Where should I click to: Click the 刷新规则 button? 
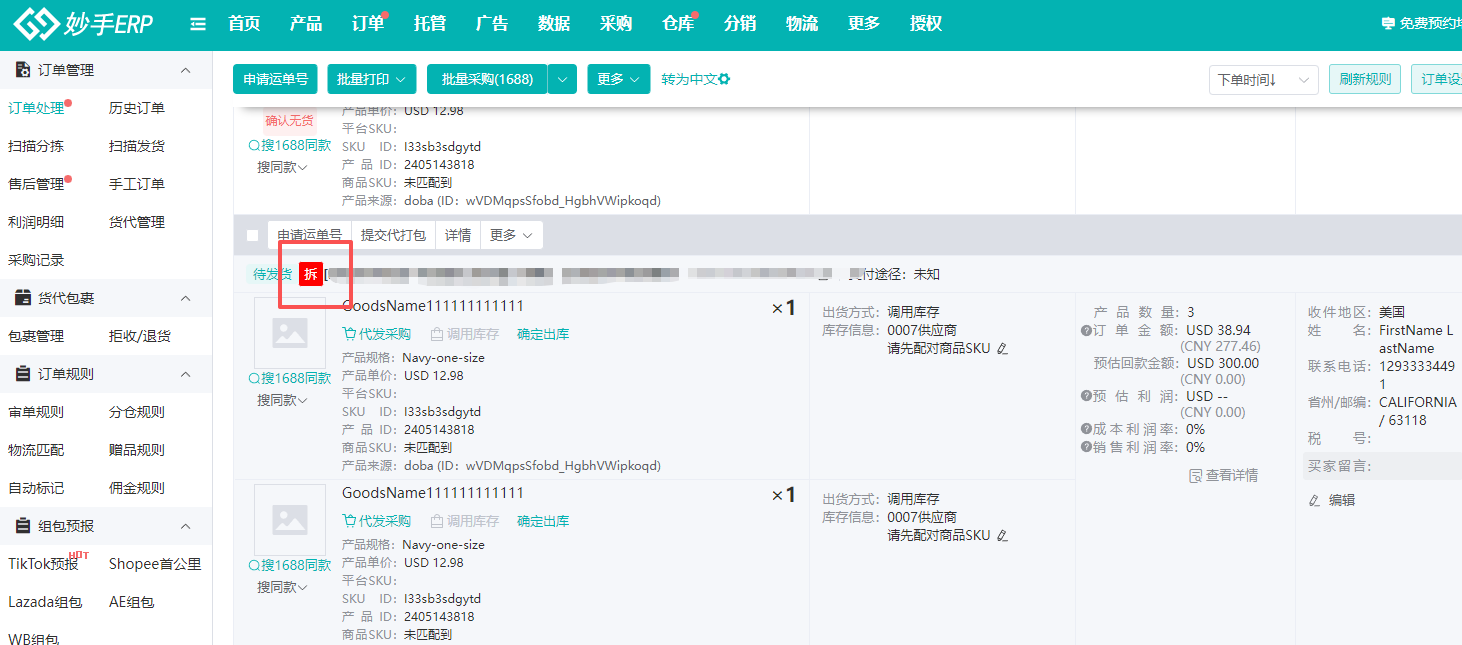(x=1364, y=80)
